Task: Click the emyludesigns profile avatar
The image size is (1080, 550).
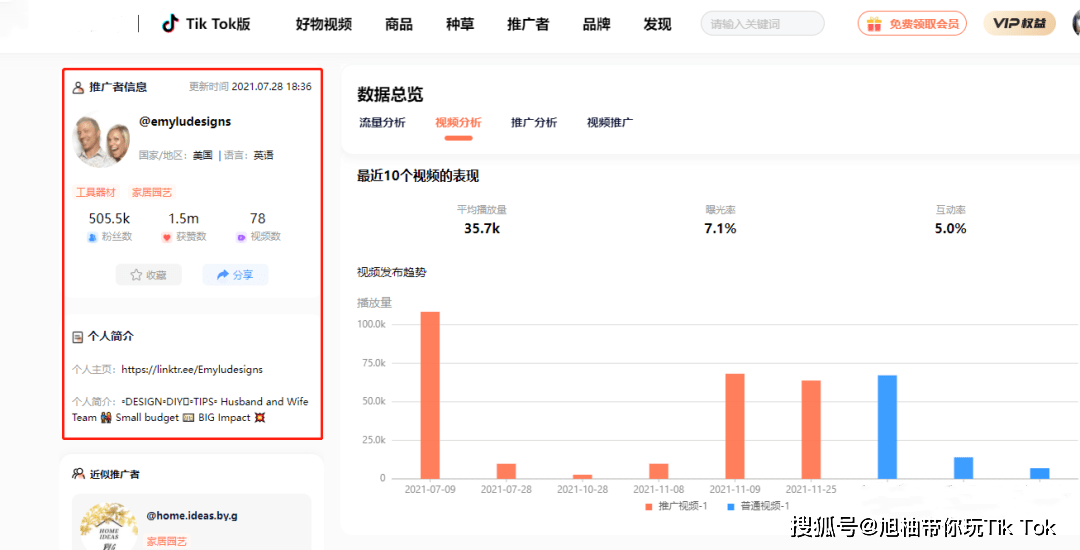Action: 103,140
